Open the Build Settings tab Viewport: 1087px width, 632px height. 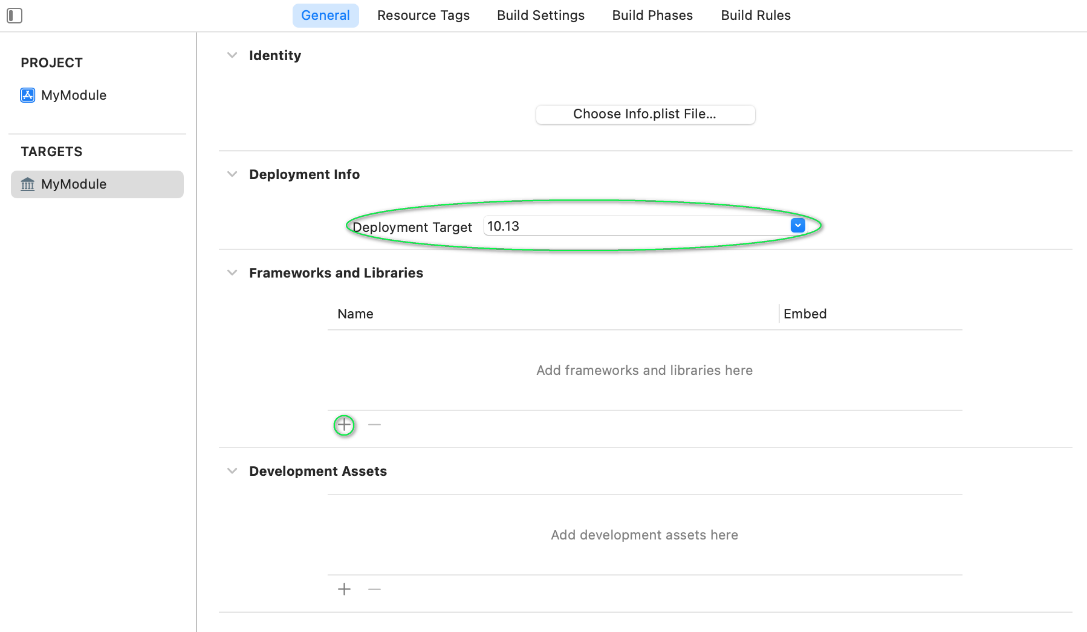pyautogui.click(x=541, y=15)
